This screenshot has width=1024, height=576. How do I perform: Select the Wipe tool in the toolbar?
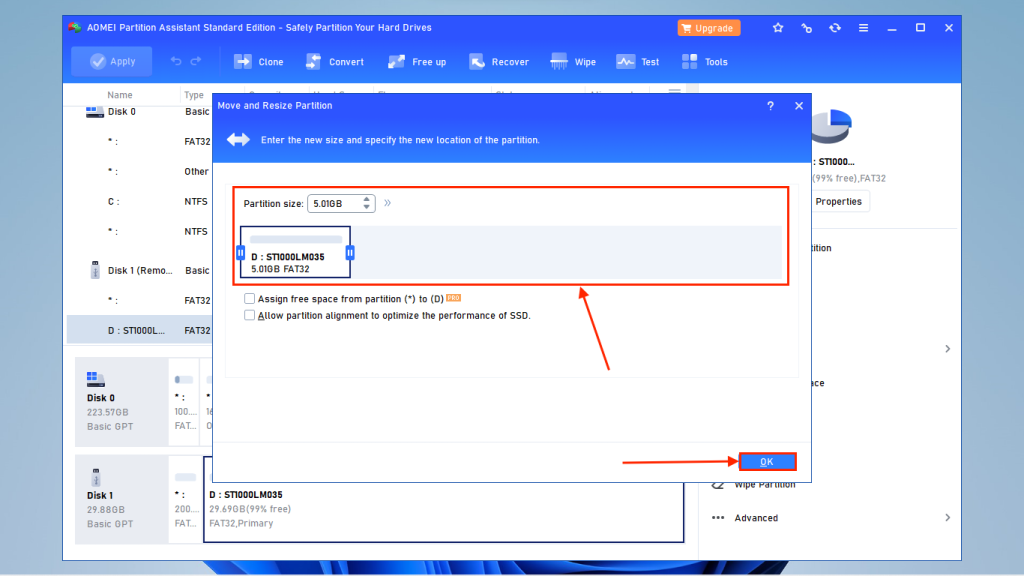573,61
